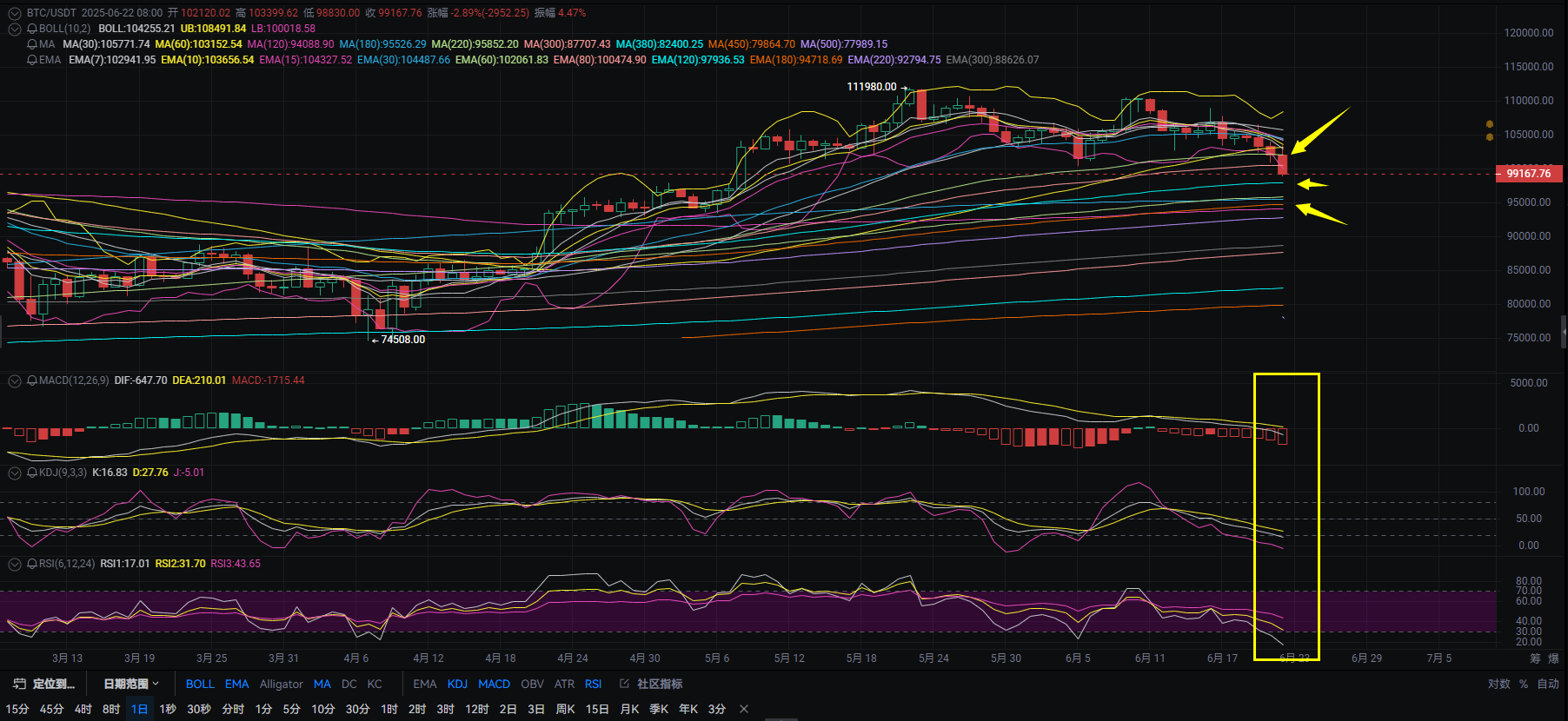Click the 74508.00 low price marker

click(403, 340)
